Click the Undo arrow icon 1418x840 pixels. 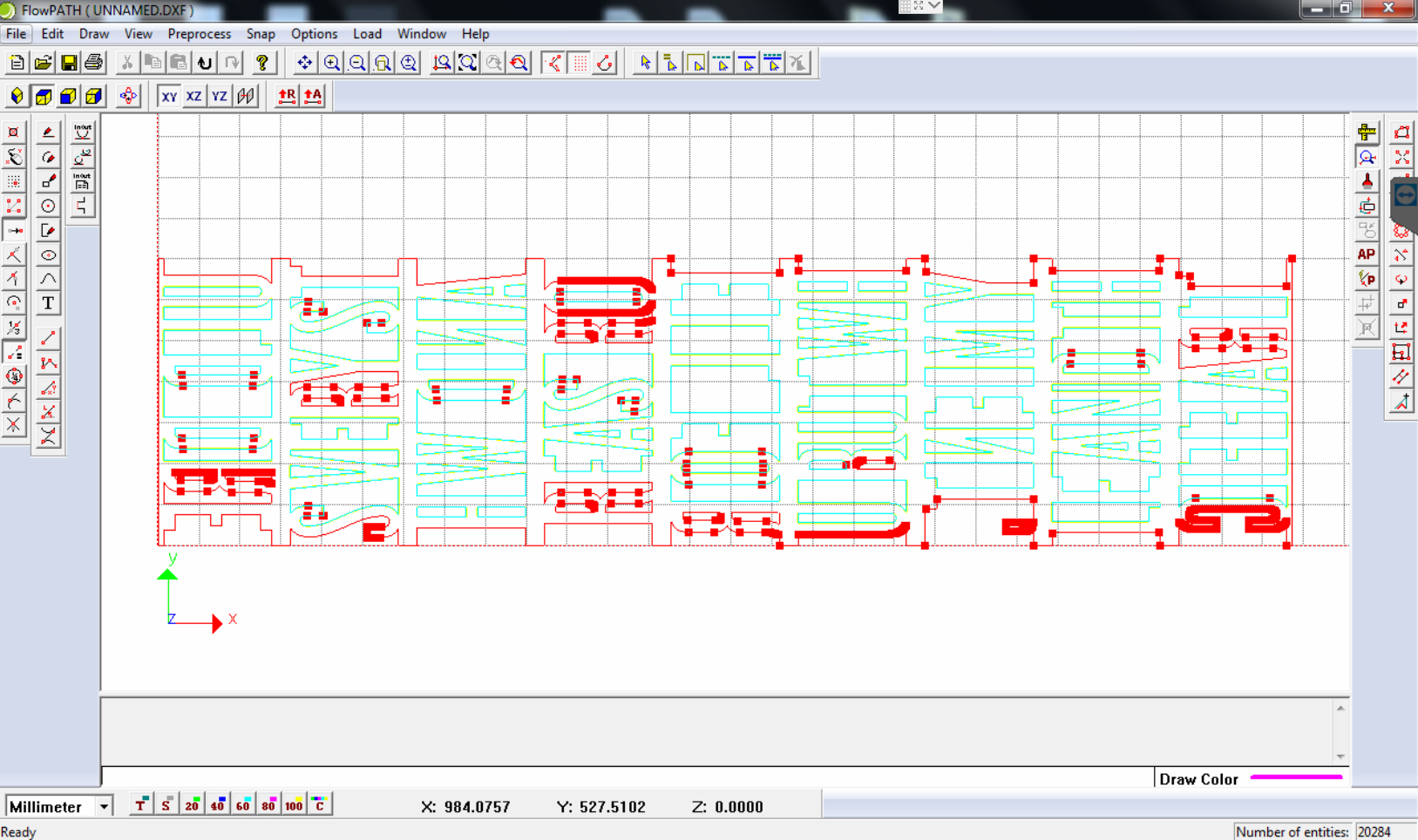[x=204, y=63]
